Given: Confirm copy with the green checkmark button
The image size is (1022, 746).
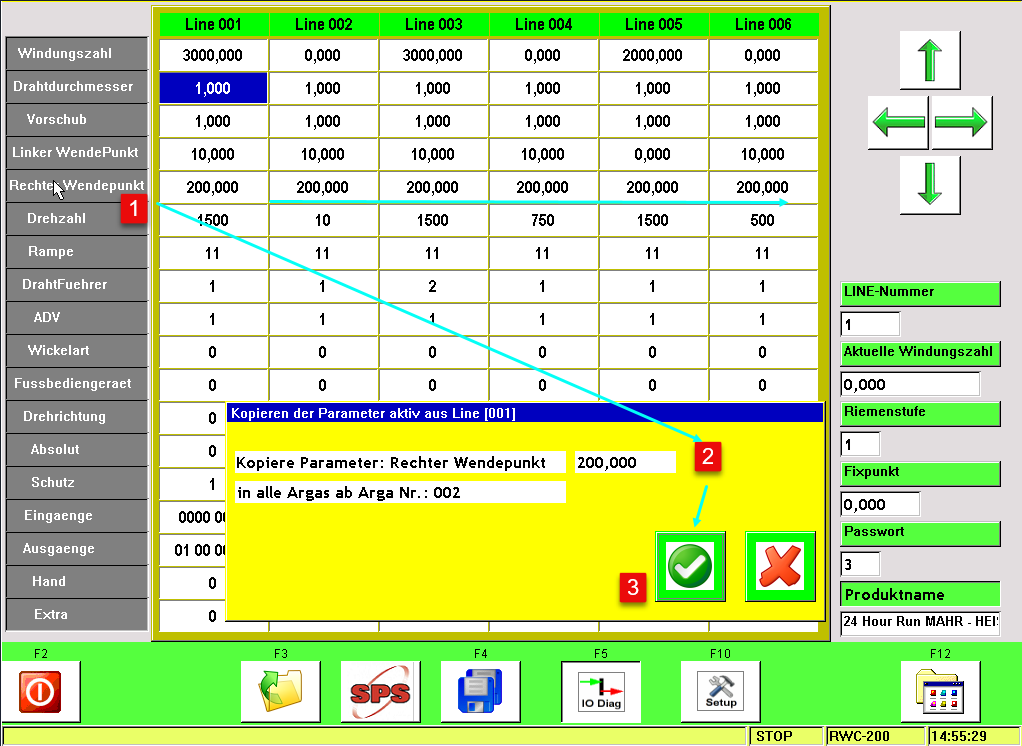Looking at the screenshot, I should pos(690,566).
